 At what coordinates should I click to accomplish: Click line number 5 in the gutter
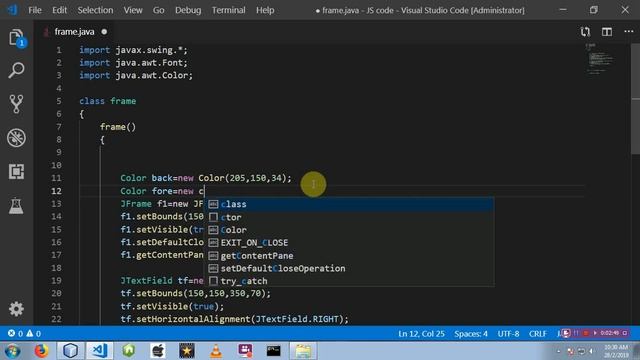pyautogui.click(x=59, y=101)
